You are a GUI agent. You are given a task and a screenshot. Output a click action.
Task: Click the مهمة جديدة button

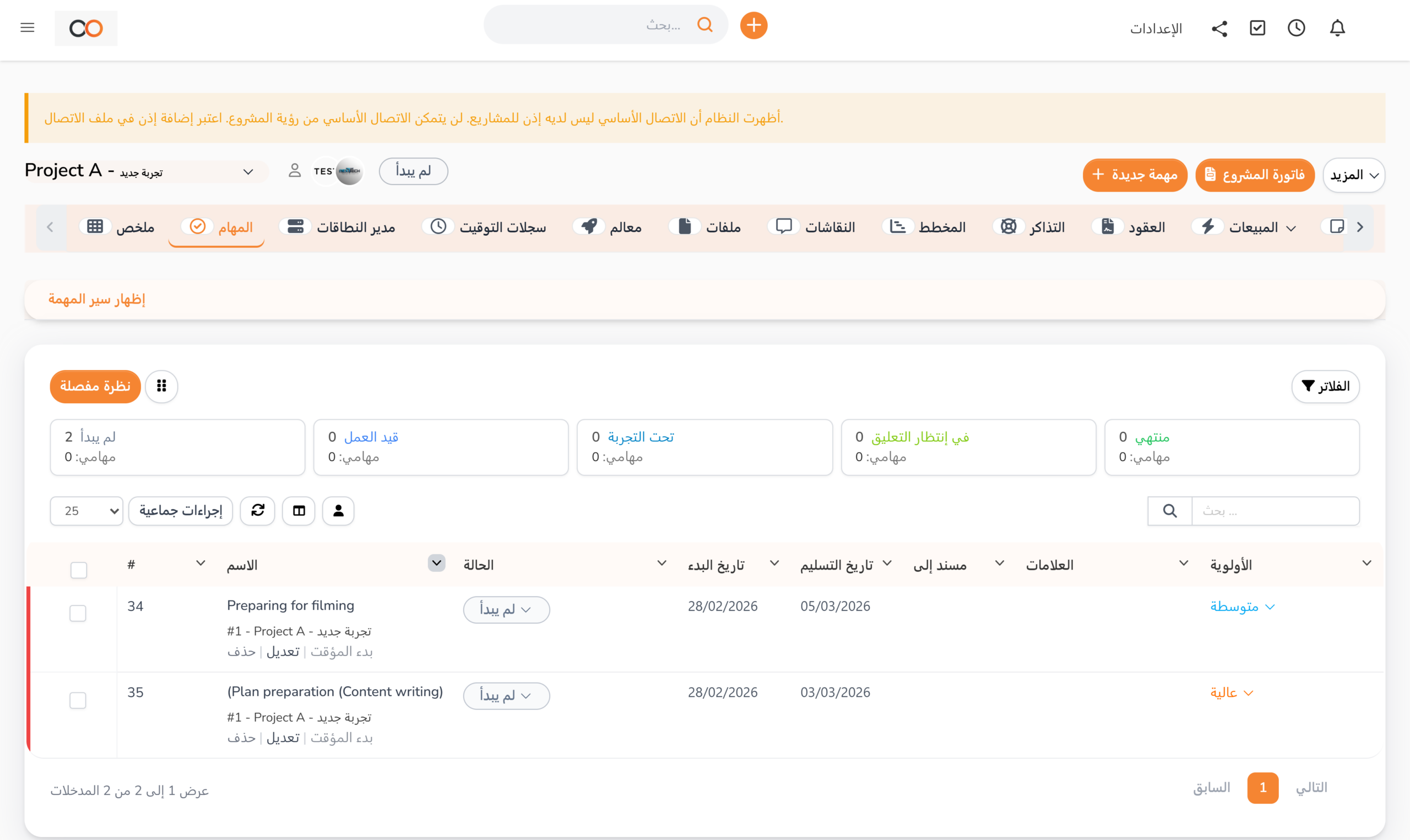[1135, 176]
